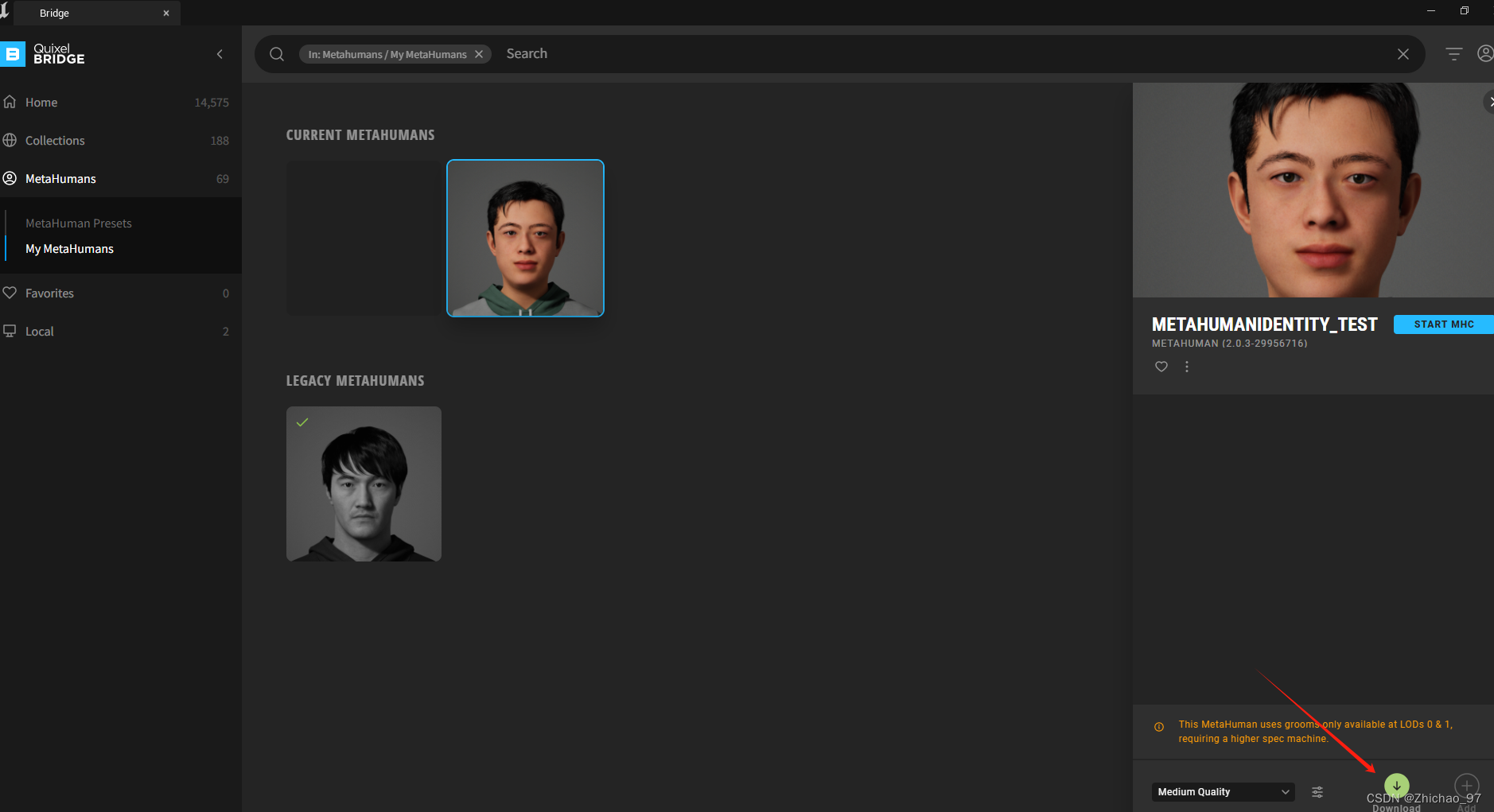This screenshot has height=812, width=1494.
Task: Click the search magnifier icon
Action: 277,54
